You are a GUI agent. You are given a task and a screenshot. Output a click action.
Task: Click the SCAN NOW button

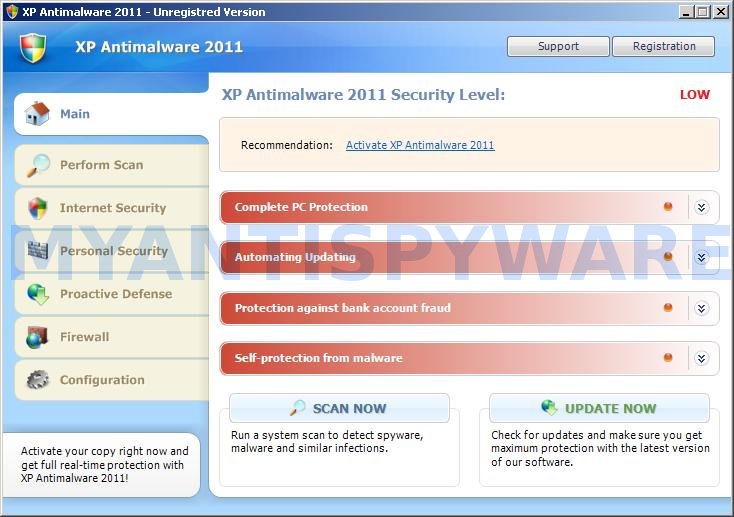(339, 408)
